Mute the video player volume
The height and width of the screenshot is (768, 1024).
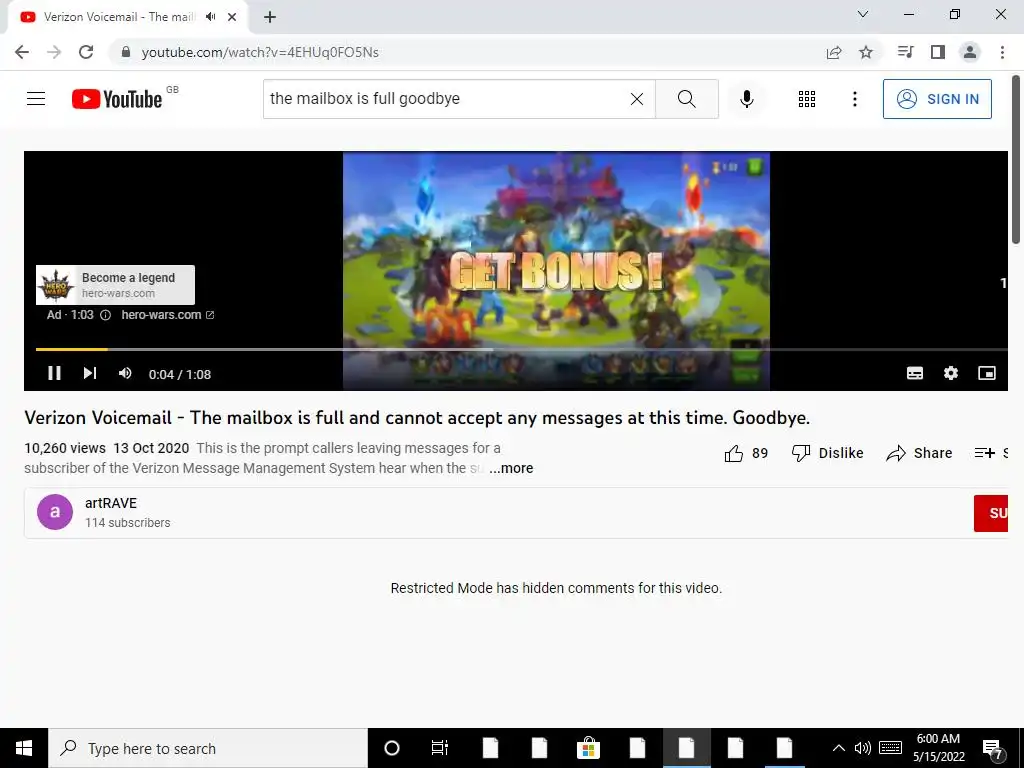tap(125, 373)
